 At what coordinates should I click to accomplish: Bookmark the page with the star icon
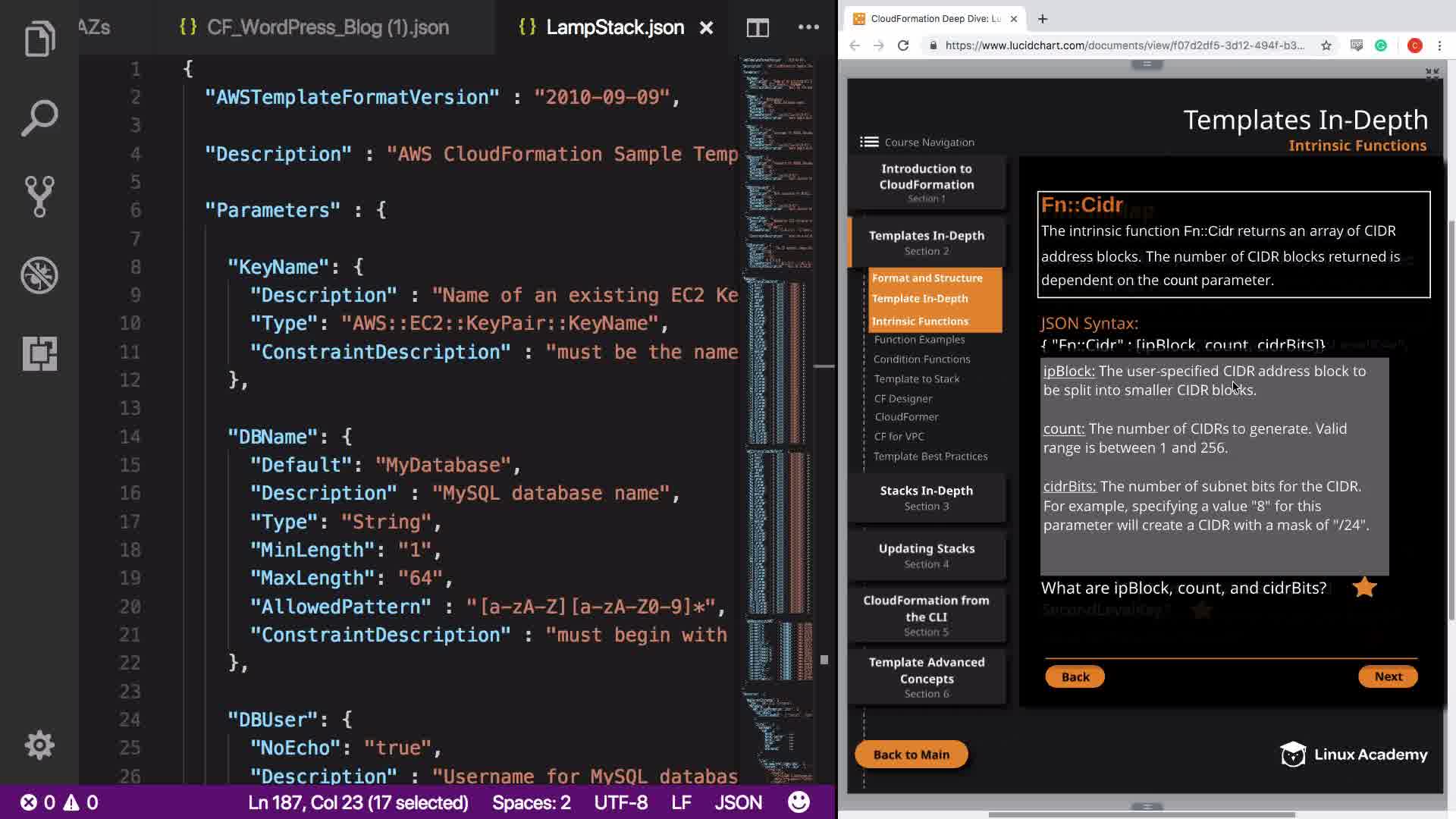[x=1326, y=45]
